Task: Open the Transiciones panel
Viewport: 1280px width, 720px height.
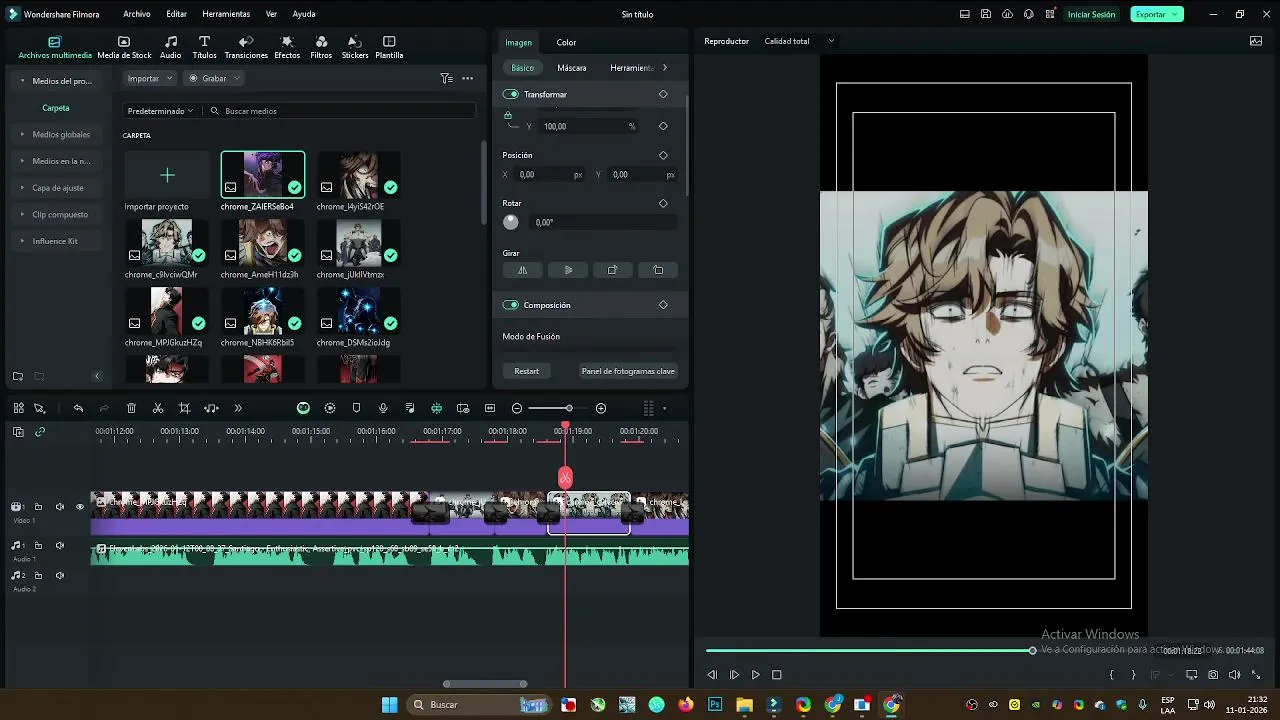Action: (x=246, y=47)
